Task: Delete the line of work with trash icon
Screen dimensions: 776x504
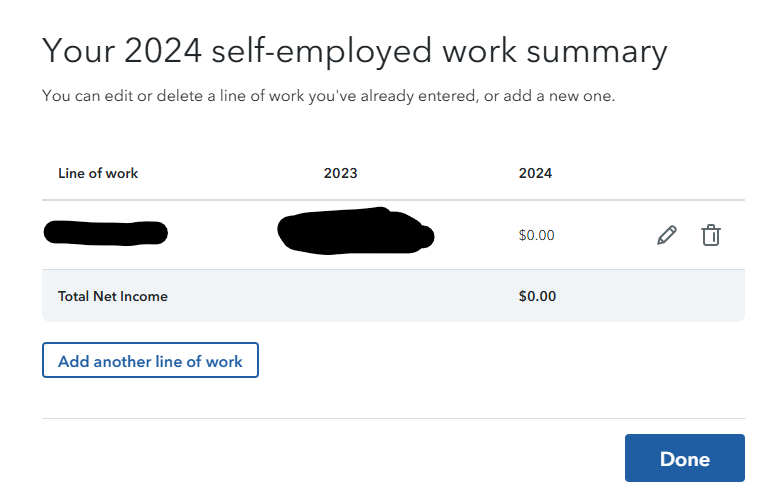Action: coord(711,235)
